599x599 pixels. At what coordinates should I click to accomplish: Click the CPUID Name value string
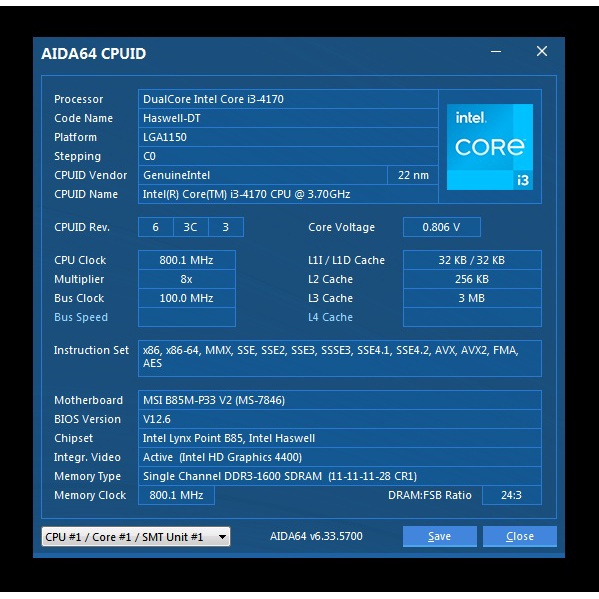(288, 194)
